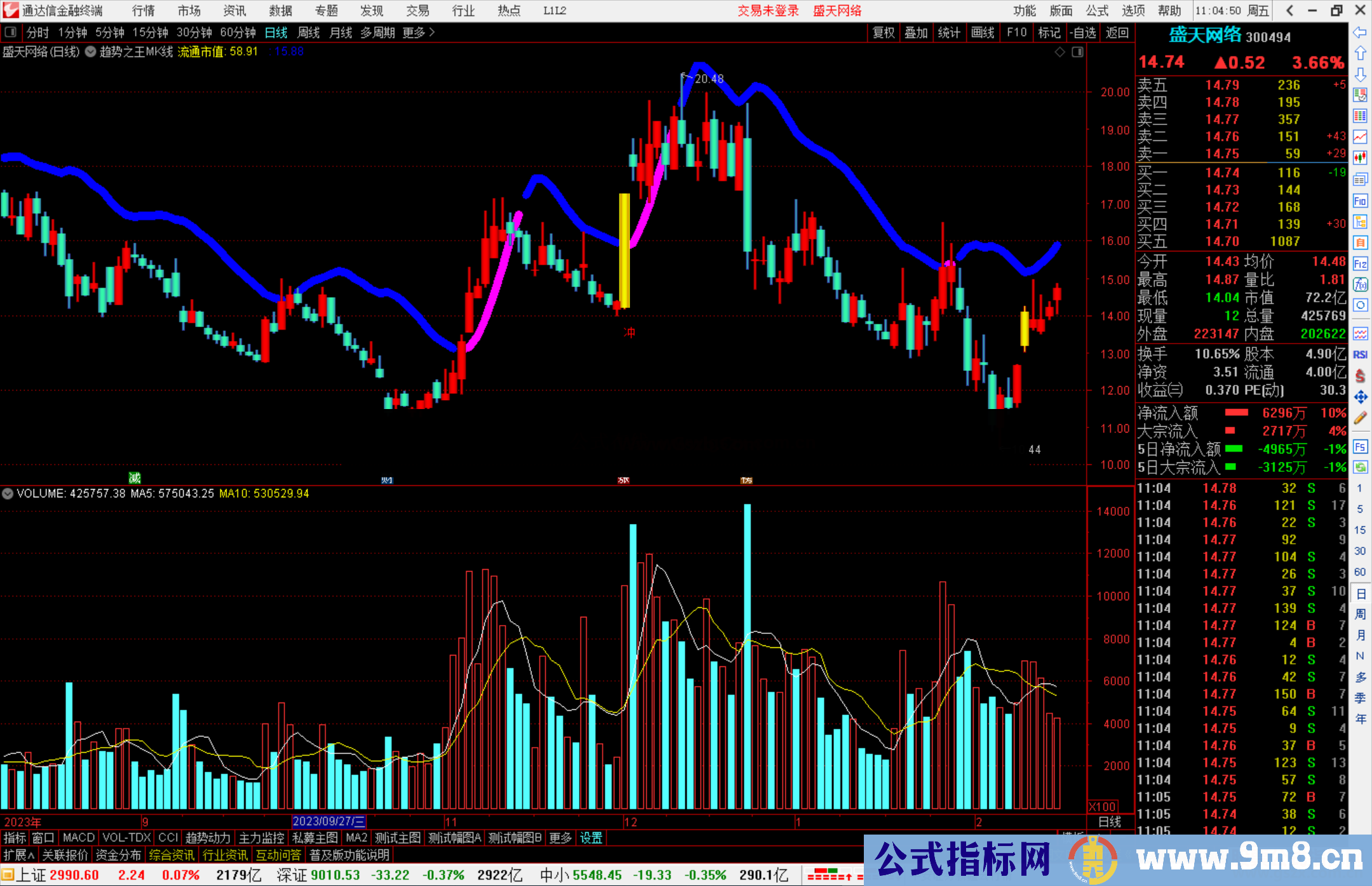Open the 趋势之王MK线 indicator dropdown circle
The width and height of the screenshot is (1372, 886).
[x=91, y=52]
